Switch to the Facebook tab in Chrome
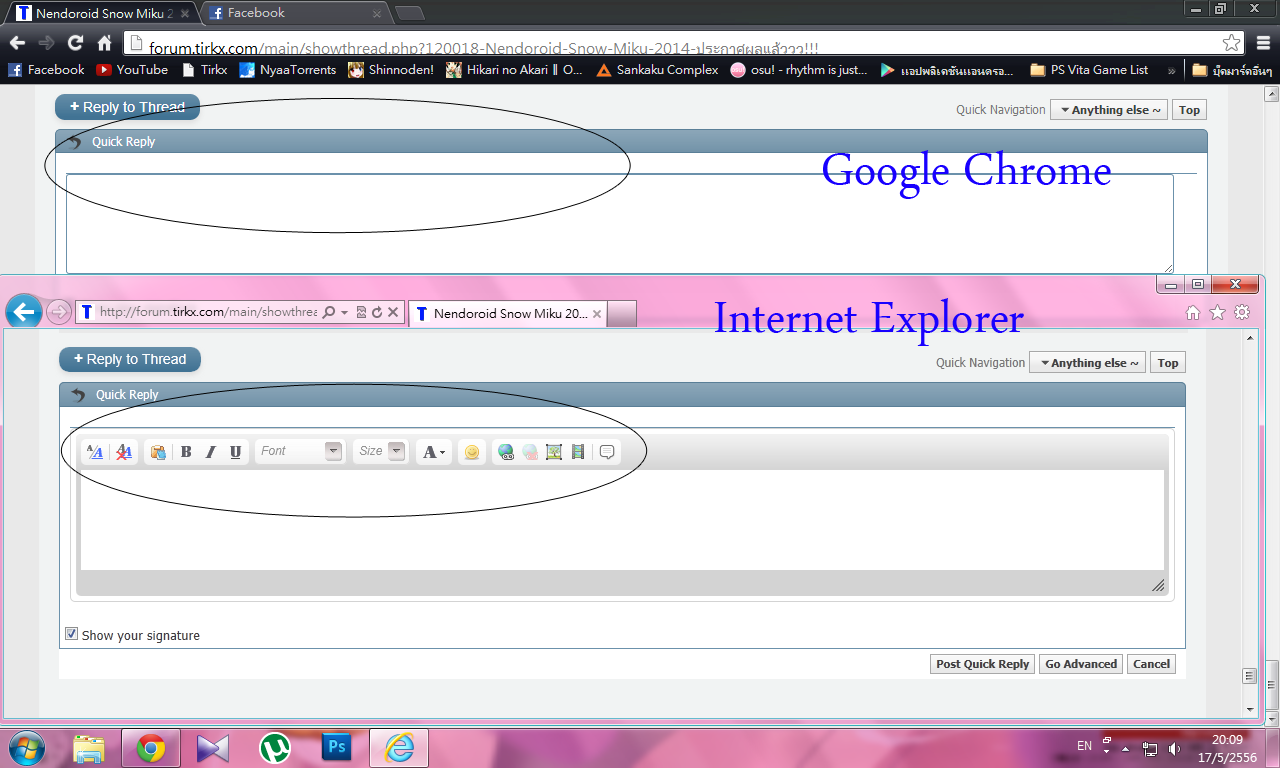This screenshot has height=768, width=1280. [295, 13]
